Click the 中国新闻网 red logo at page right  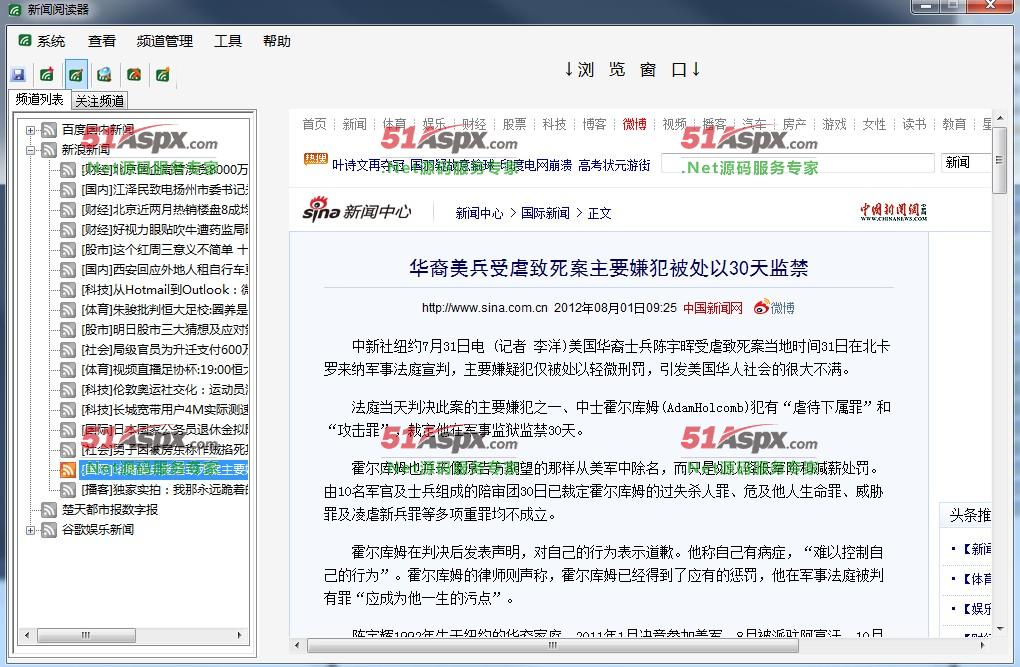(x=894, y=211)
